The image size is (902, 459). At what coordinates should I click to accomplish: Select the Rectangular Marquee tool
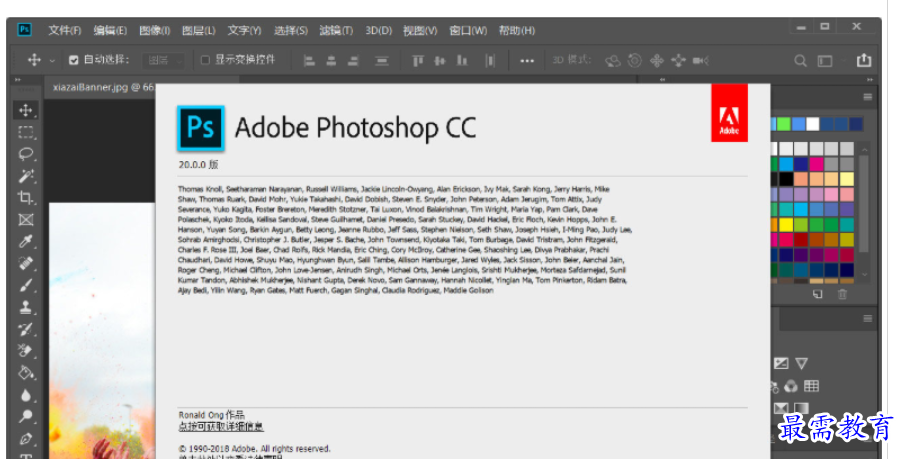26,132
